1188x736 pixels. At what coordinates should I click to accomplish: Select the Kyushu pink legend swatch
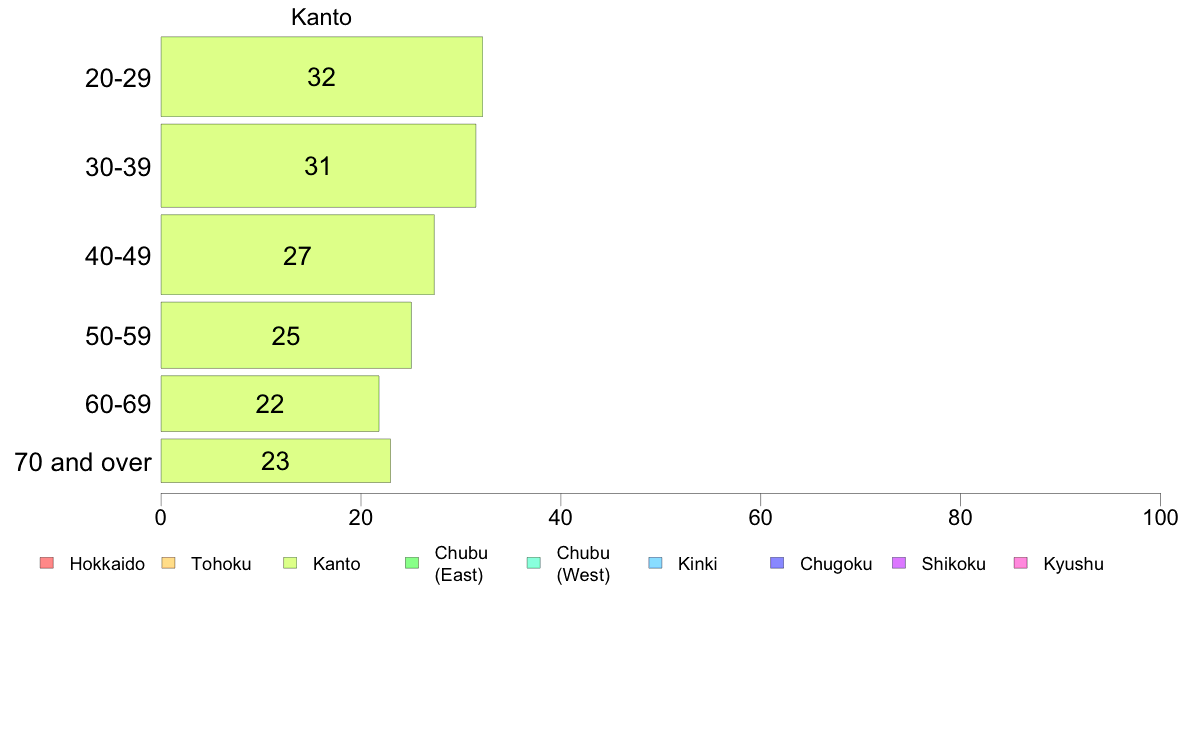1021,563
